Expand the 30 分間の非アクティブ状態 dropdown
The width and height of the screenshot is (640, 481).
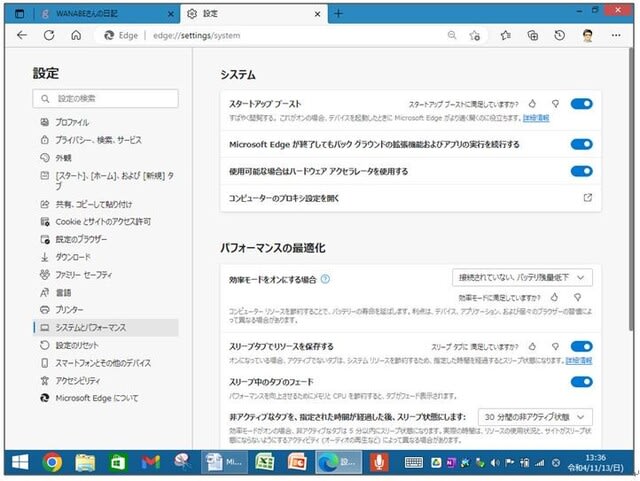click(x=534, y=416)
